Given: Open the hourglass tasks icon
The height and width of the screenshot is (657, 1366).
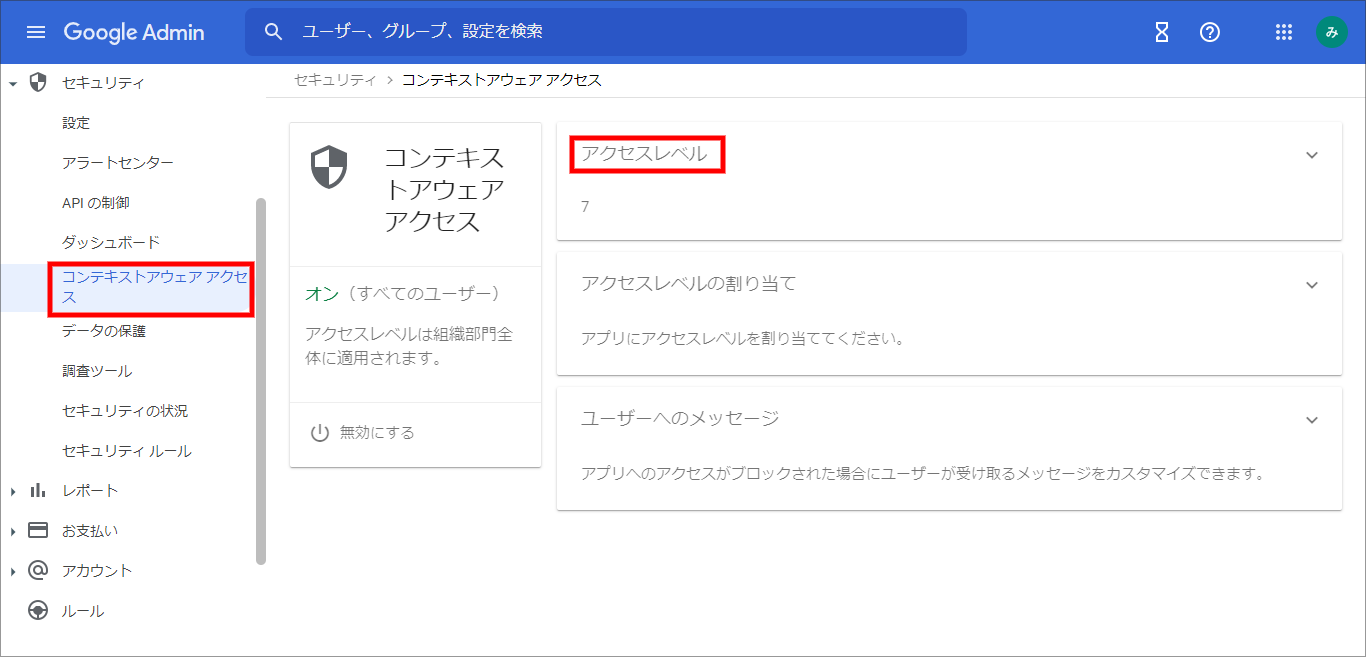Looking at the screenshot, I should pyautogui.click(x=1162, y=32).
